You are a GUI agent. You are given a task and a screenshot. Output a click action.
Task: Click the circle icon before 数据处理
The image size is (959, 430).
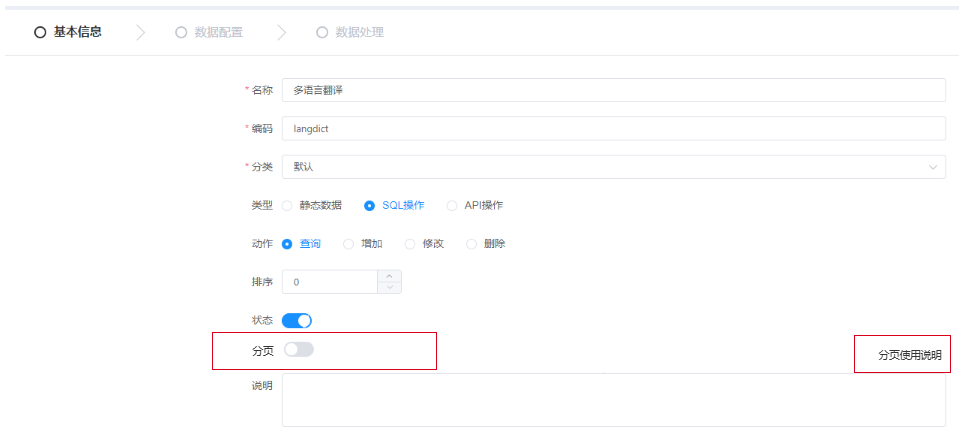coord(322,32)
